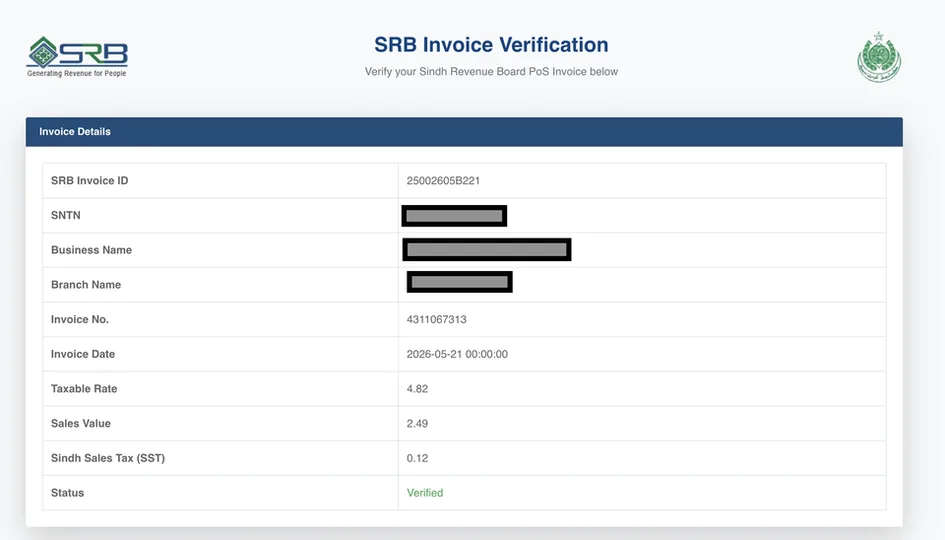Select SST value 0.12
Screen dimensions: 945x540
(x=417, y=458)
